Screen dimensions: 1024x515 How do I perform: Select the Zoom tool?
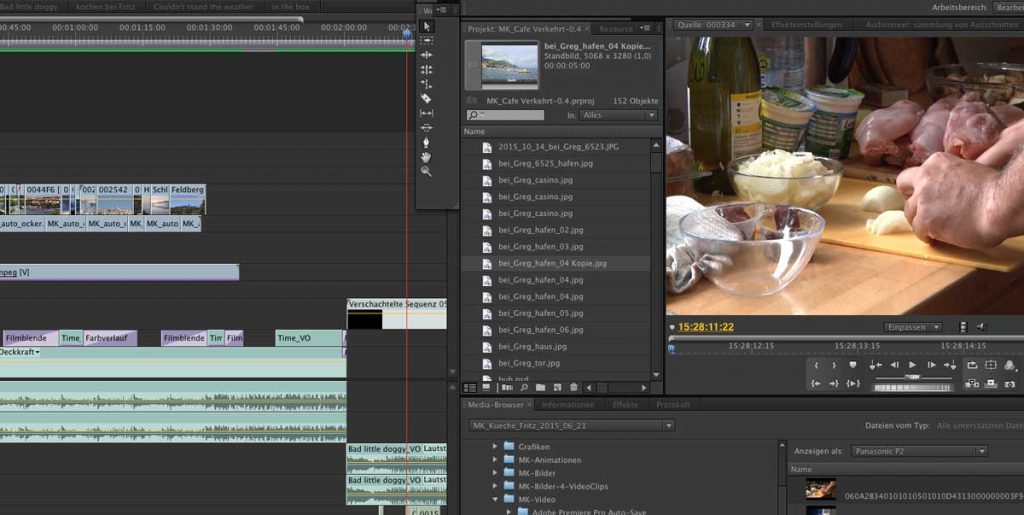(x=426, y=171)
